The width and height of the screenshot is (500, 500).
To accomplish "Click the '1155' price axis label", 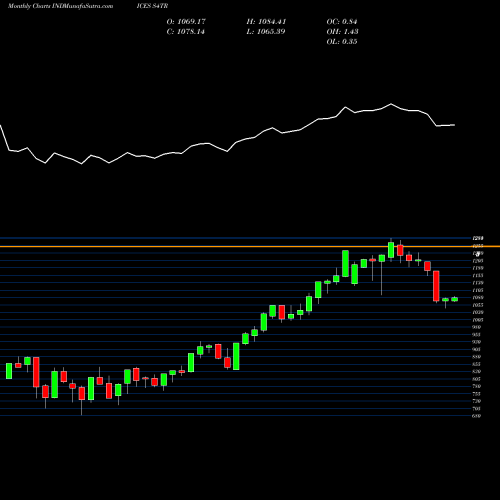I will 478,275.
